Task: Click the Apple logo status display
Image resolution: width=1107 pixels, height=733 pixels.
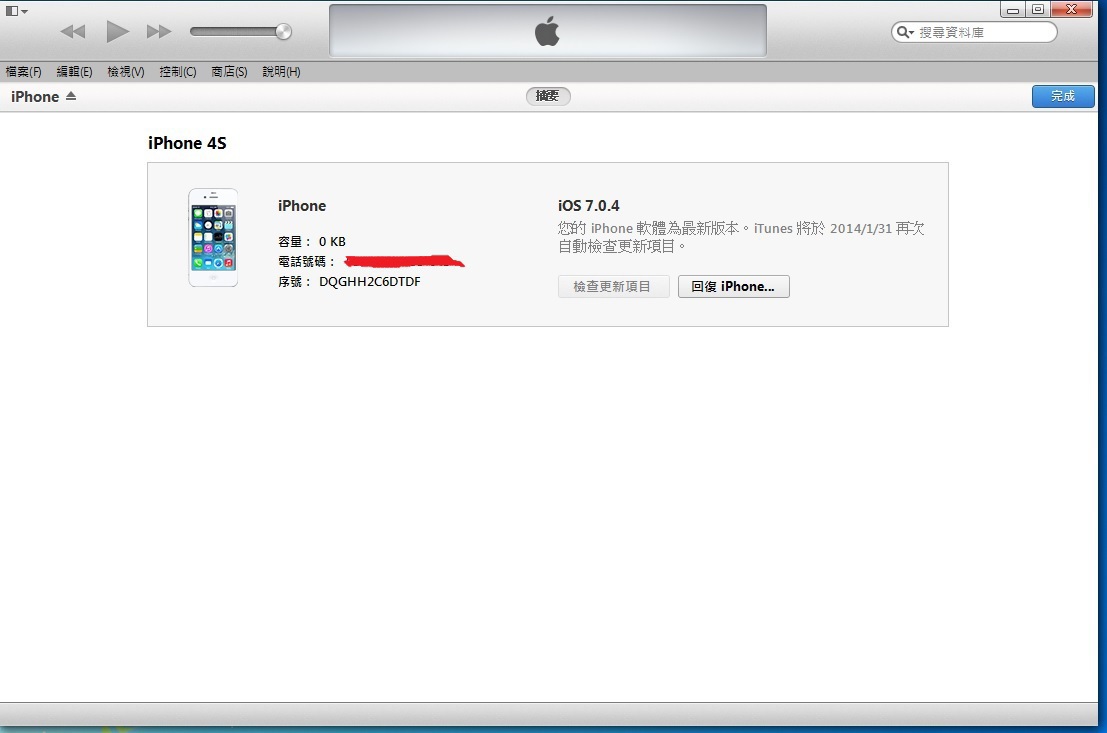Action: coord(548,30)
